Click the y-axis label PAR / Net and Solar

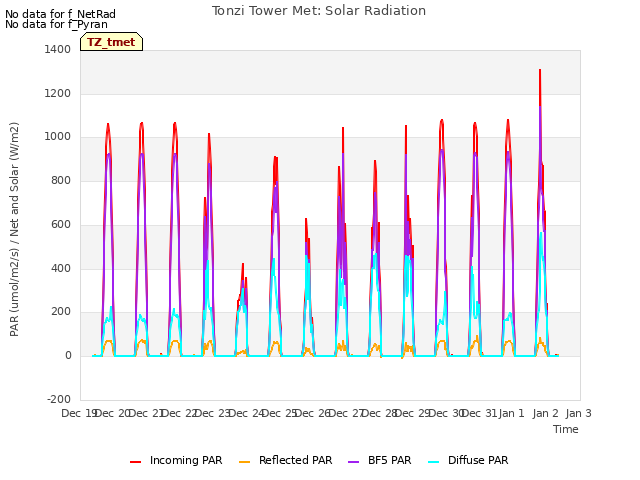pos(14,229)
